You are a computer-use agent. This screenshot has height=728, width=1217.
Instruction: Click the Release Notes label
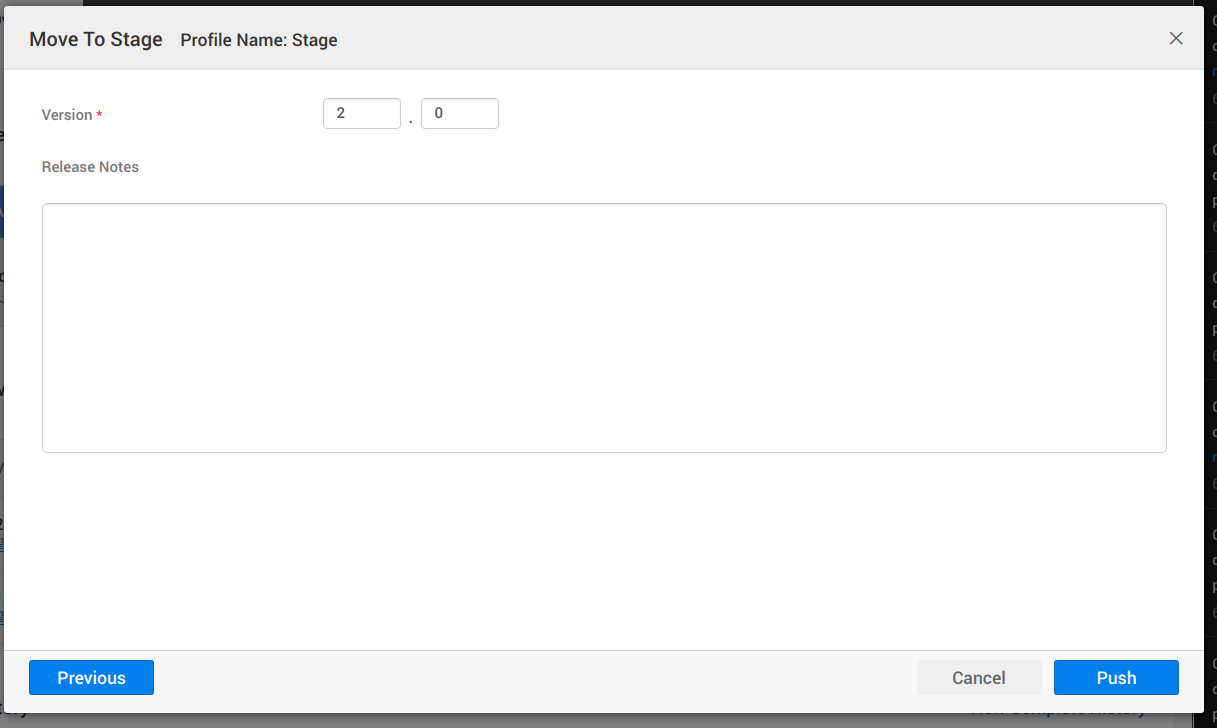tap(90, 167)
